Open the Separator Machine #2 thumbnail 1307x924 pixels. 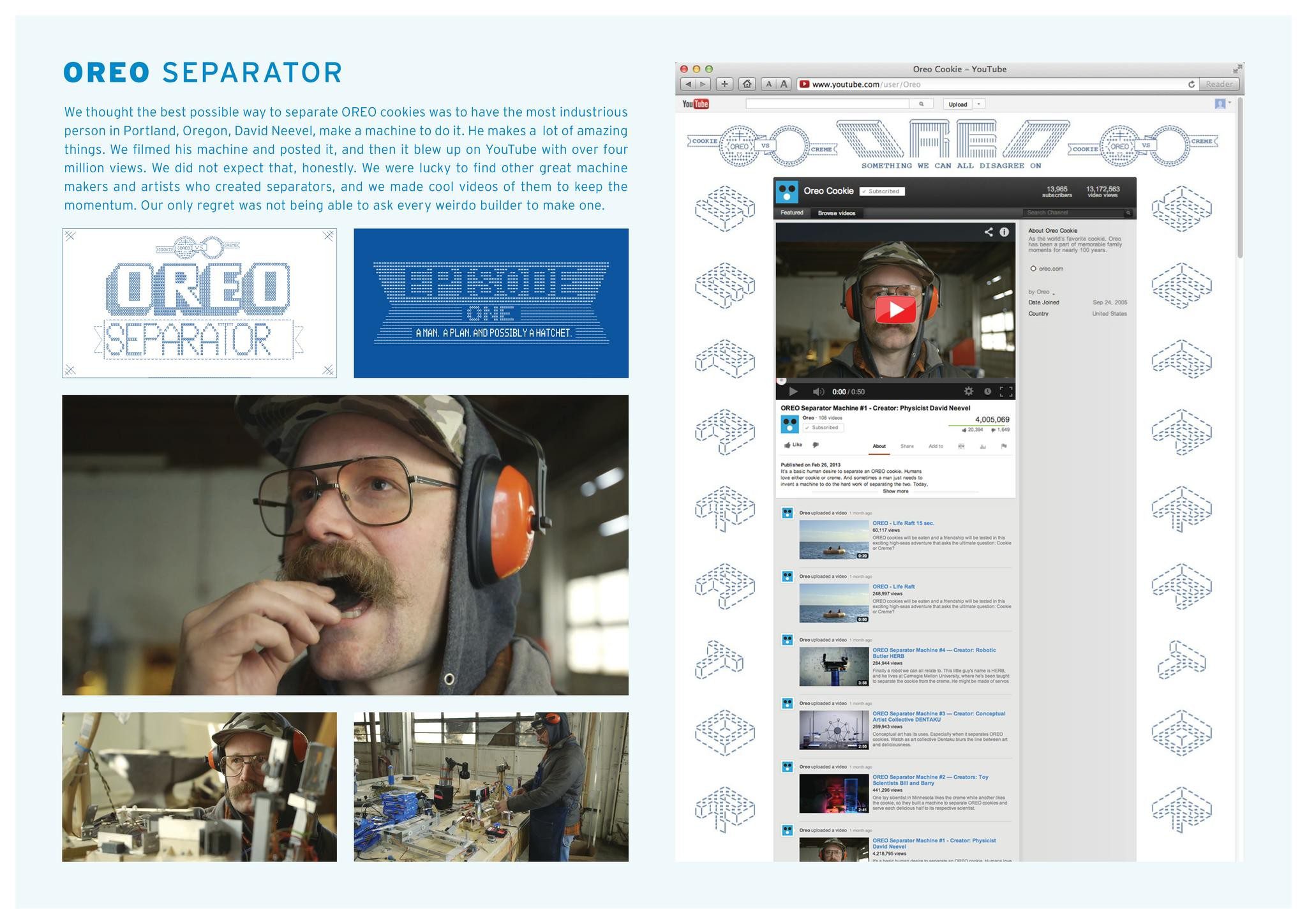click(834, 794)
